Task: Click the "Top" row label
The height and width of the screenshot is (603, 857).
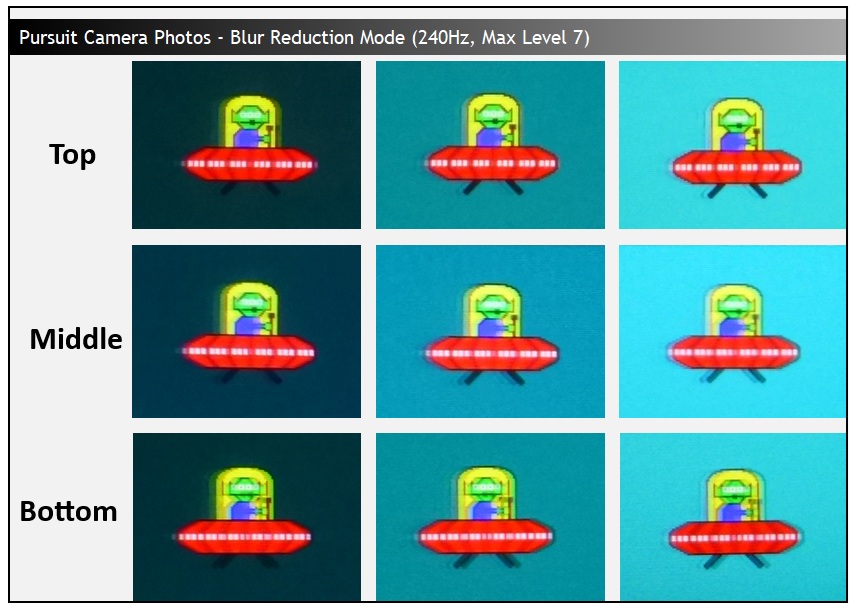Action: [72, 155]
